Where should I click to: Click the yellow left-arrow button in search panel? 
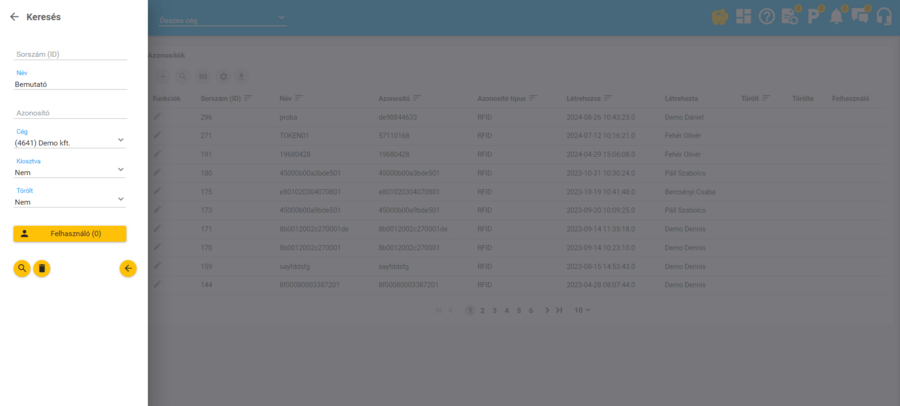click(128, 268)
